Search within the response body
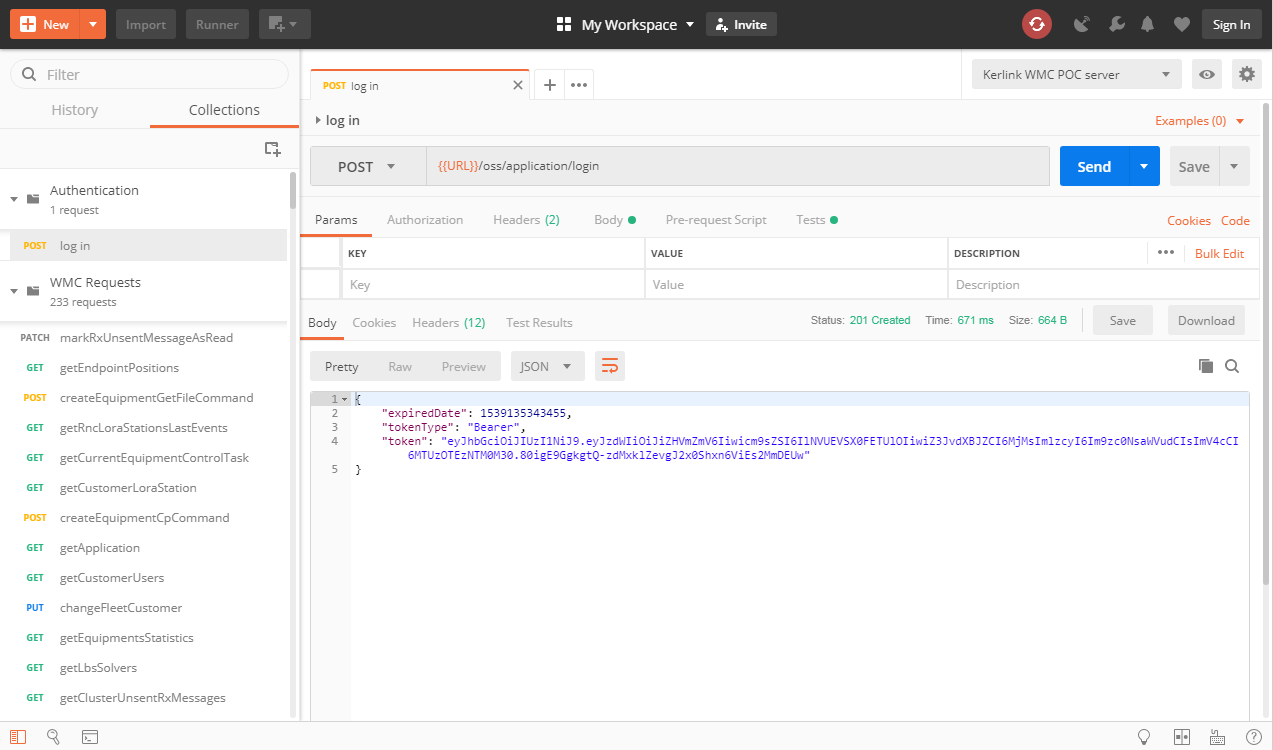The width and height of the screenshot is (1273, 750). click(x=1232, y=366)
